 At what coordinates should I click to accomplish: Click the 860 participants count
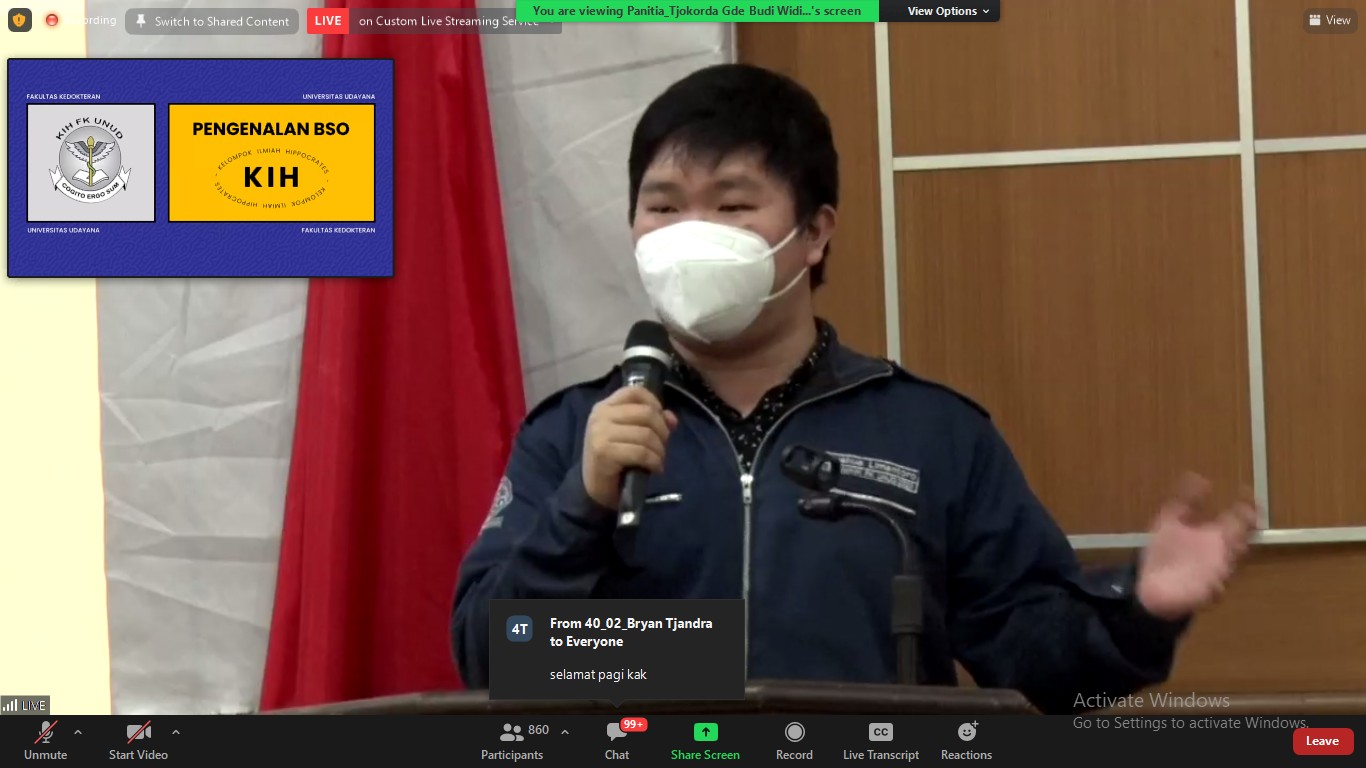(539, 730)
